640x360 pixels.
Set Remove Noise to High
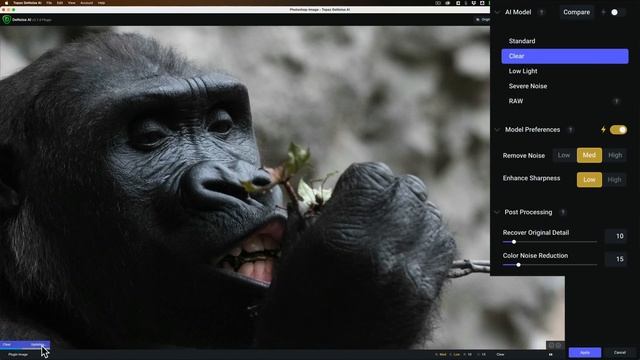(615, 155)
